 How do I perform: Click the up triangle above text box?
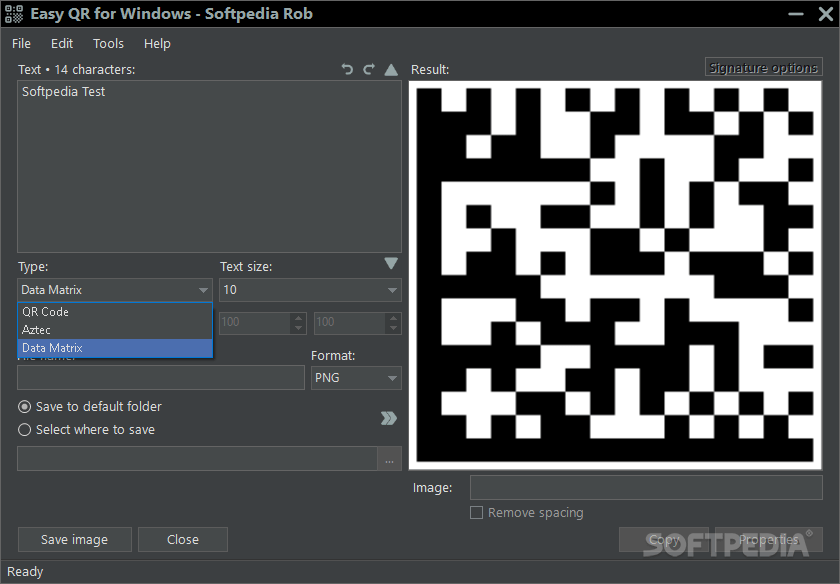392,70
